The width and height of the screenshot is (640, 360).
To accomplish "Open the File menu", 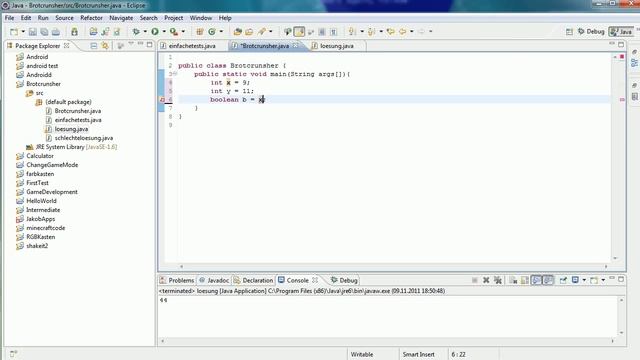I will point(9,18).
